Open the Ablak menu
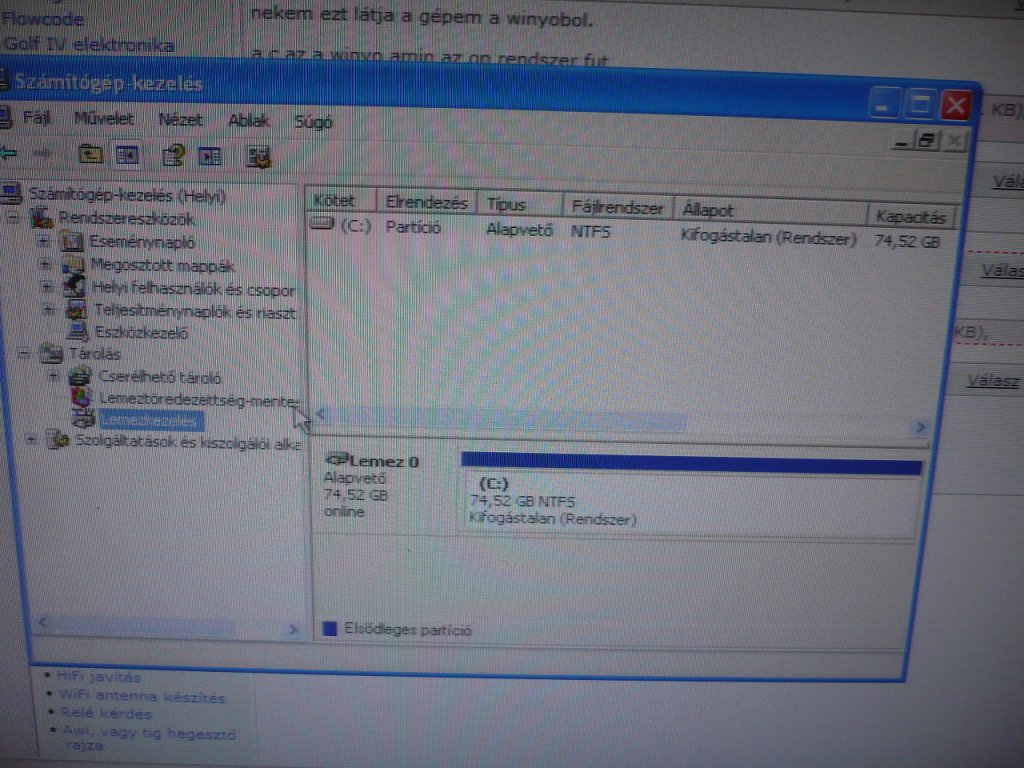 click(x=249, y=121)
